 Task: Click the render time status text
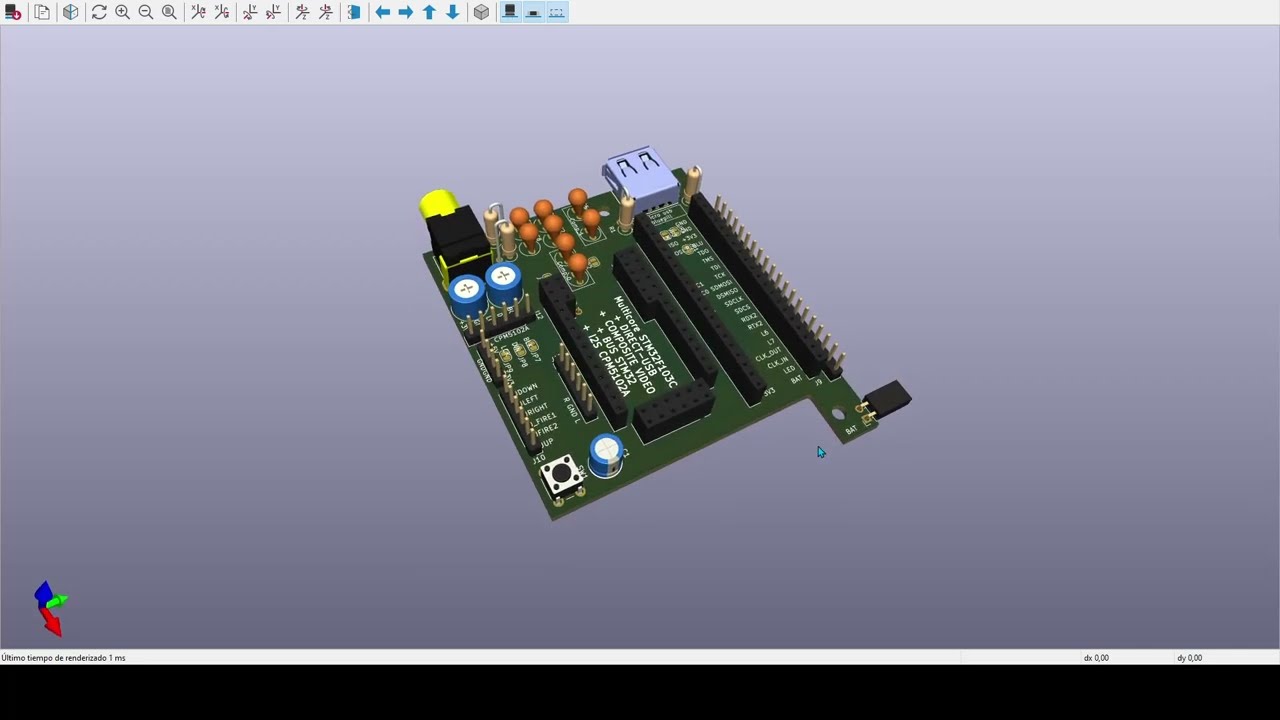(x=63, y=658)
